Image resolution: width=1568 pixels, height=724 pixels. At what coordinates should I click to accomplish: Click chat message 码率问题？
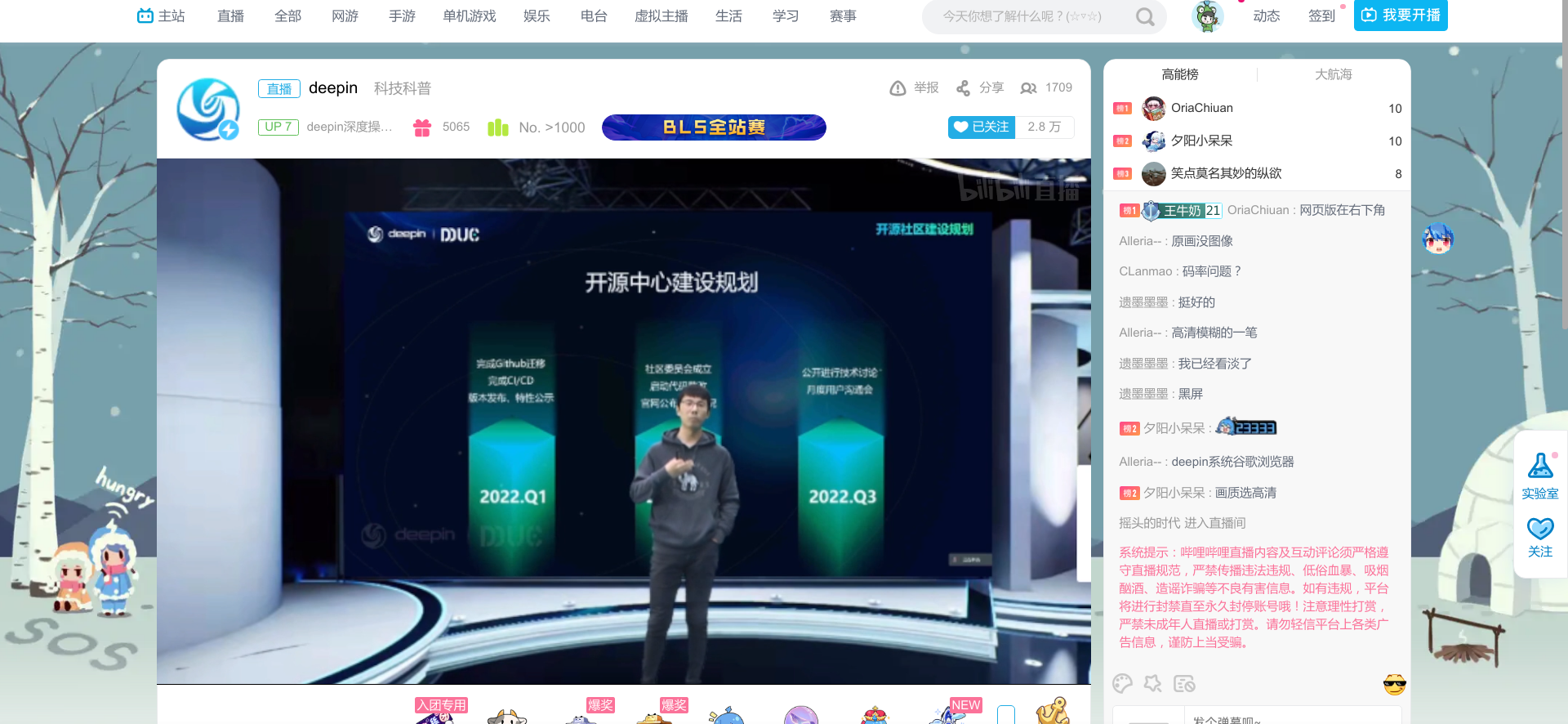(x=1212, y=271)
